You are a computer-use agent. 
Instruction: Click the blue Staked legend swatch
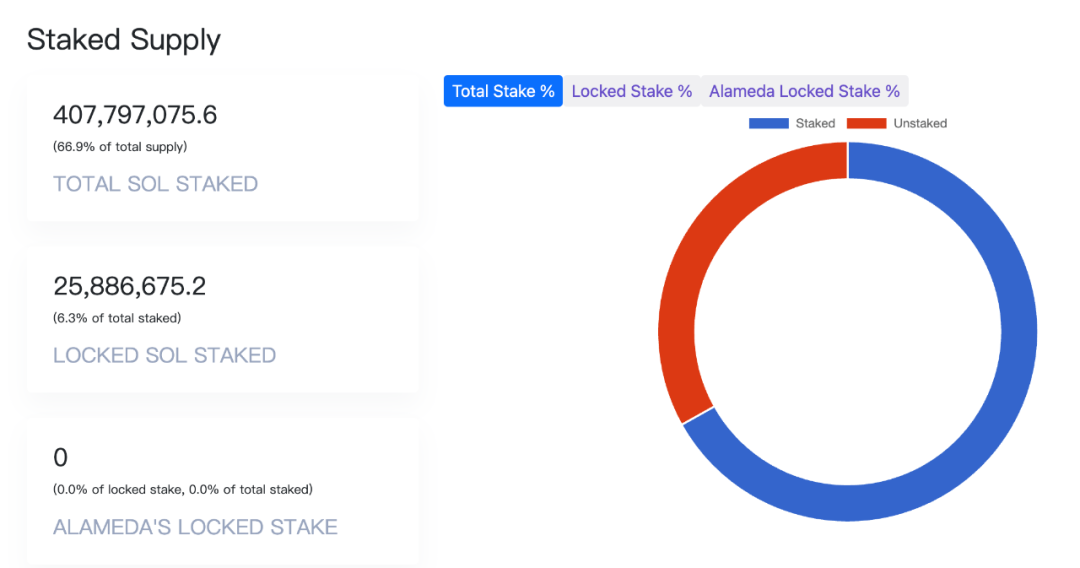pos(768,123)
